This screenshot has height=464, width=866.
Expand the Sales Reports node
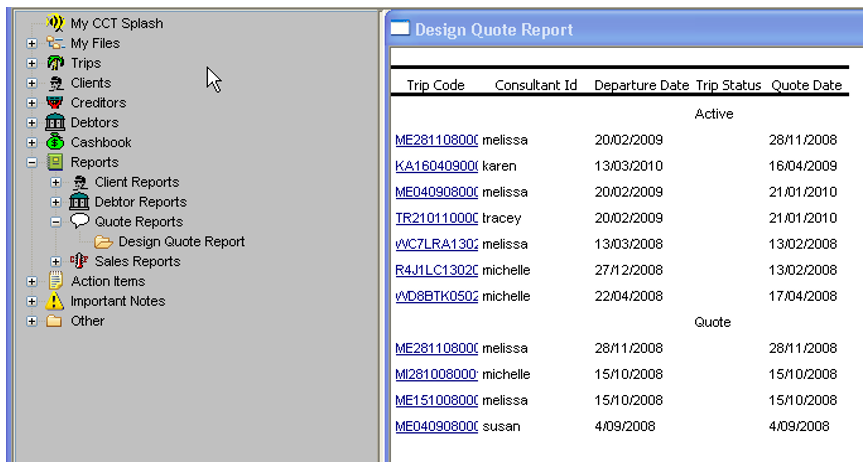click(55, 261)
